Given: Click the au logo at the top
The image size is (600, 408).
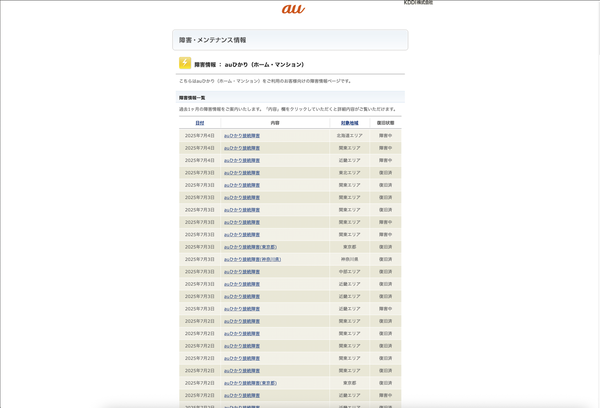Looking at the screenshot, I should pos(293,9).
